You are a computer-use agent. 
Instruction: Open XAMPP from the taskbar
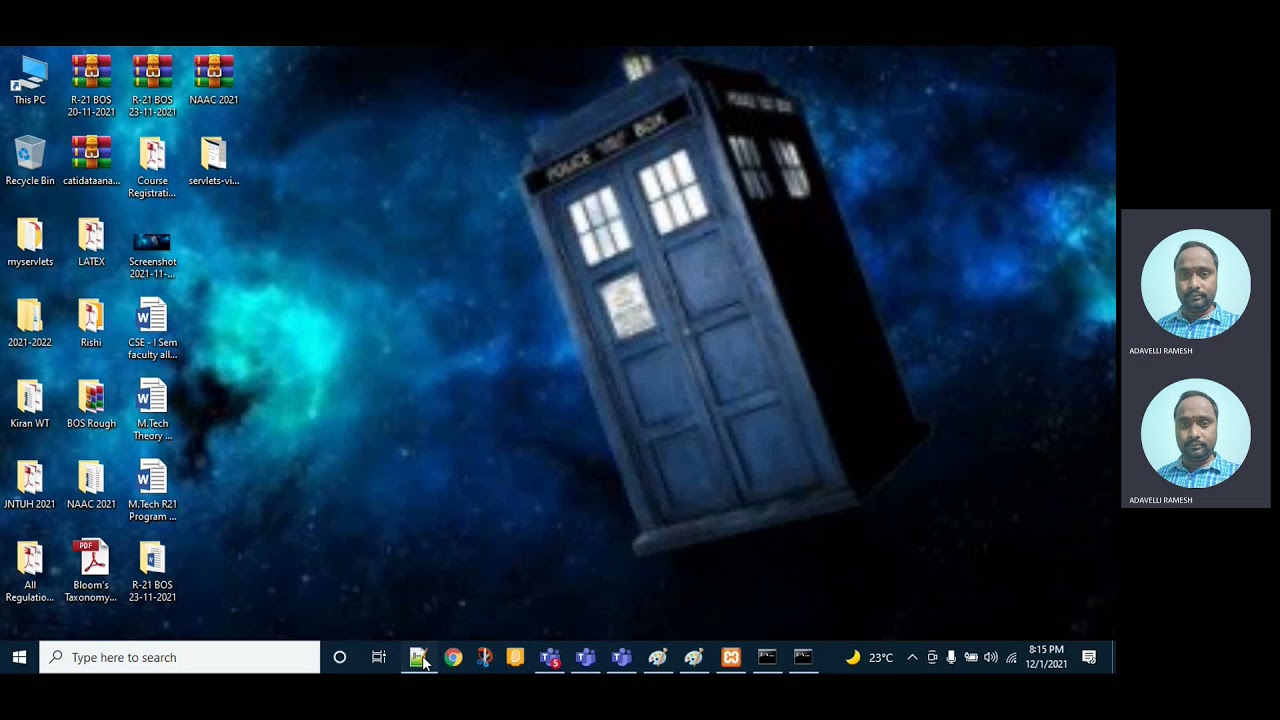point(731,657)
